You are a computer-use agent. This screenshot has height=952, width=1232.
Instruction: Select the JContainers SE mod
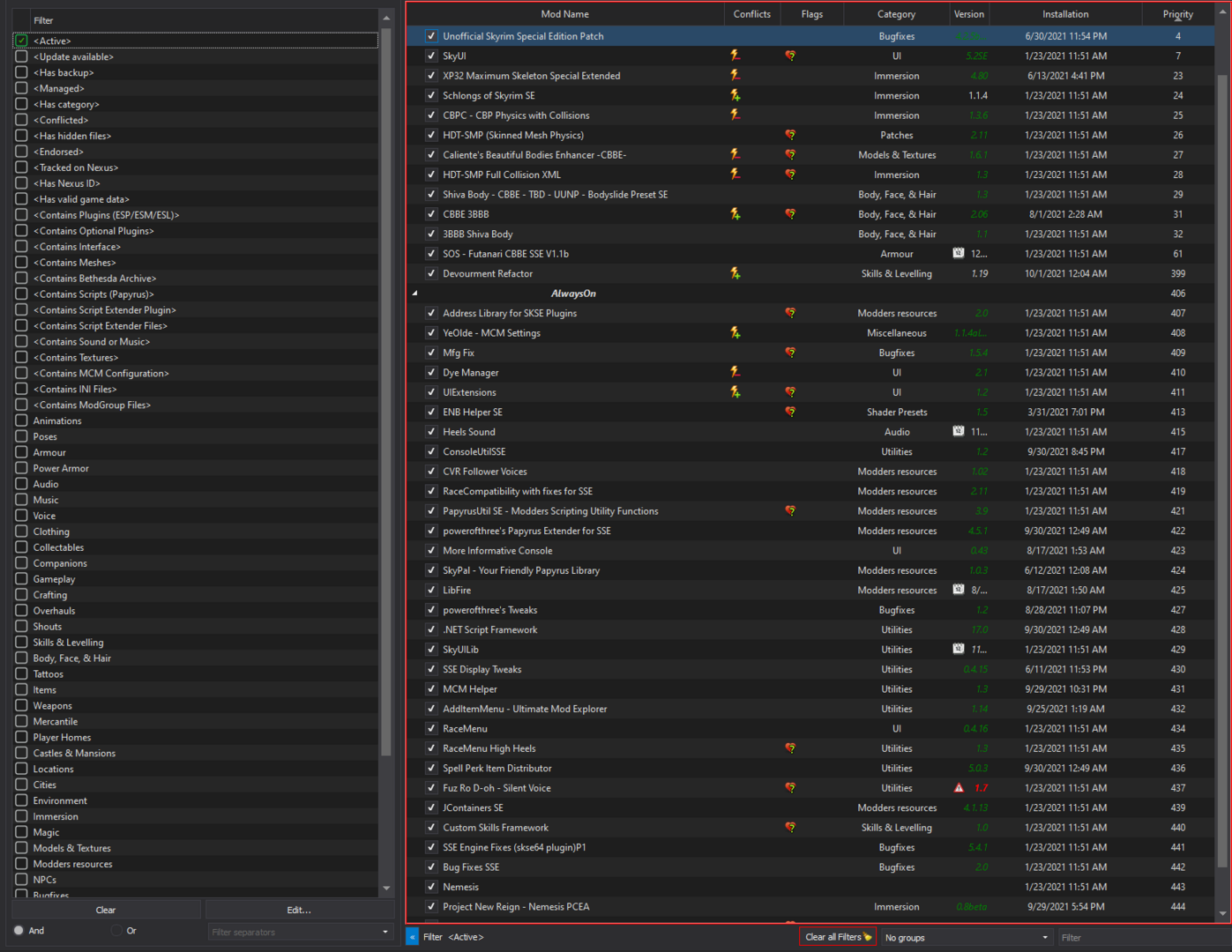473,807
